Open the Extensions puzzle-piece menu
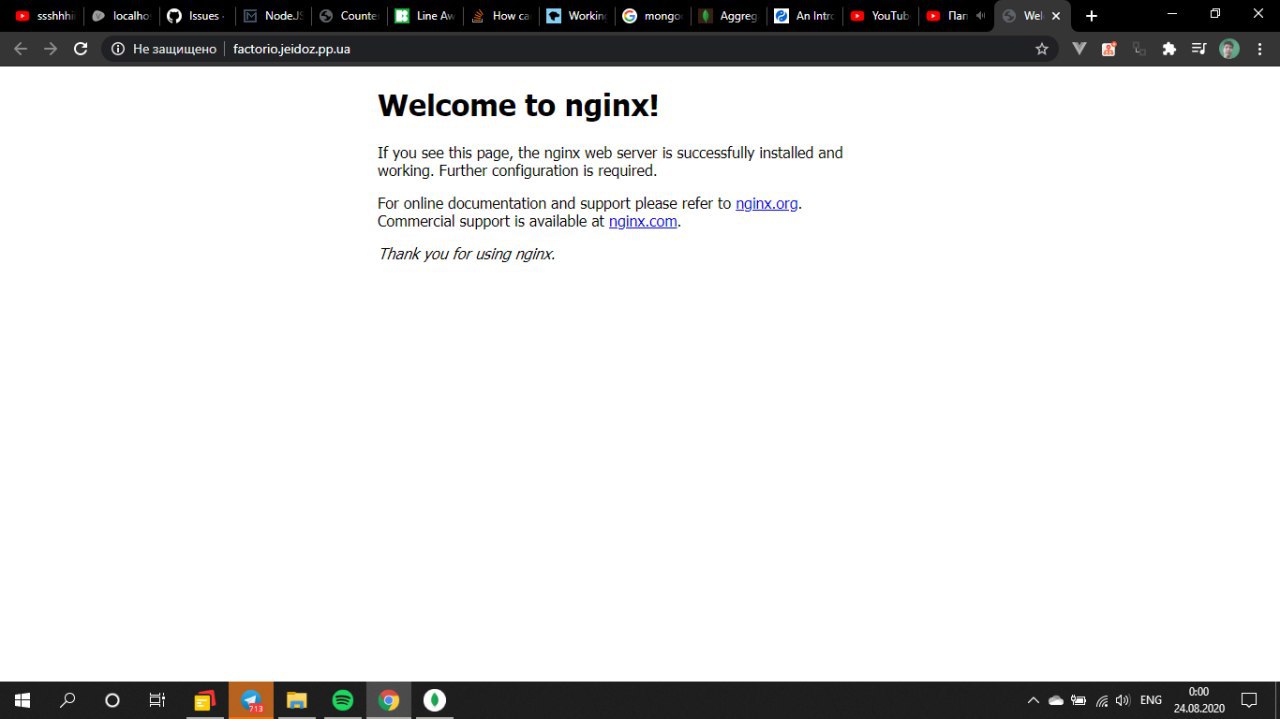This screenshot has height=719, width=1280. [x=1169, y=48]
